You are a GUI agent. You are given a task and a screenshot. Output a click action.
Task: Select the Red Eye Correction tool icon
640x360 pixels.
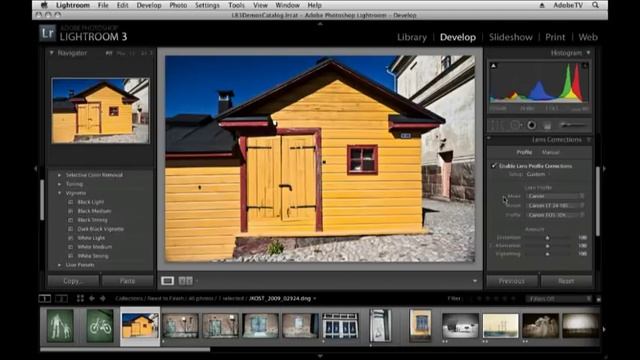coord(531,125)
